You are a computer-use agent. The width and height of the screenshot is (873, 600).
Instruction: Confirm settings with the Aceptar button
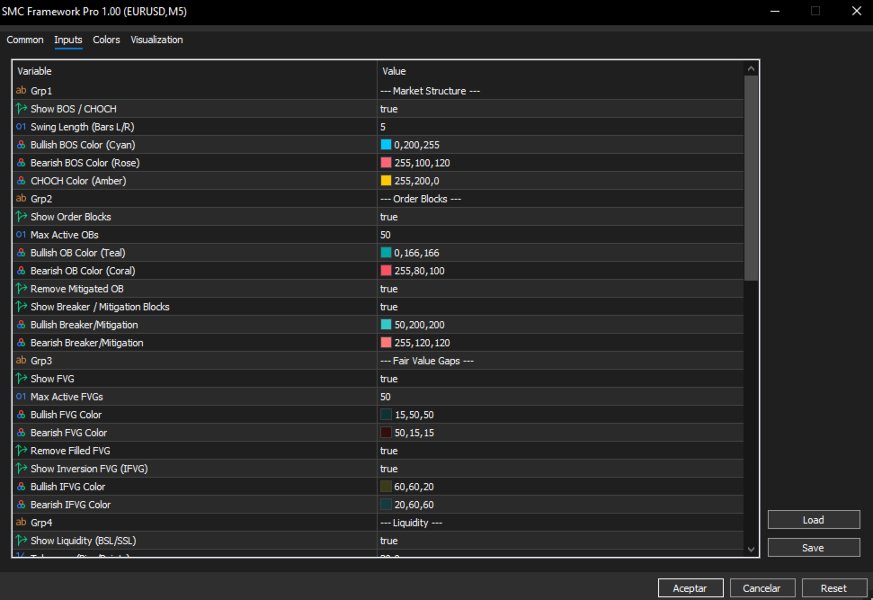point(690,588)
